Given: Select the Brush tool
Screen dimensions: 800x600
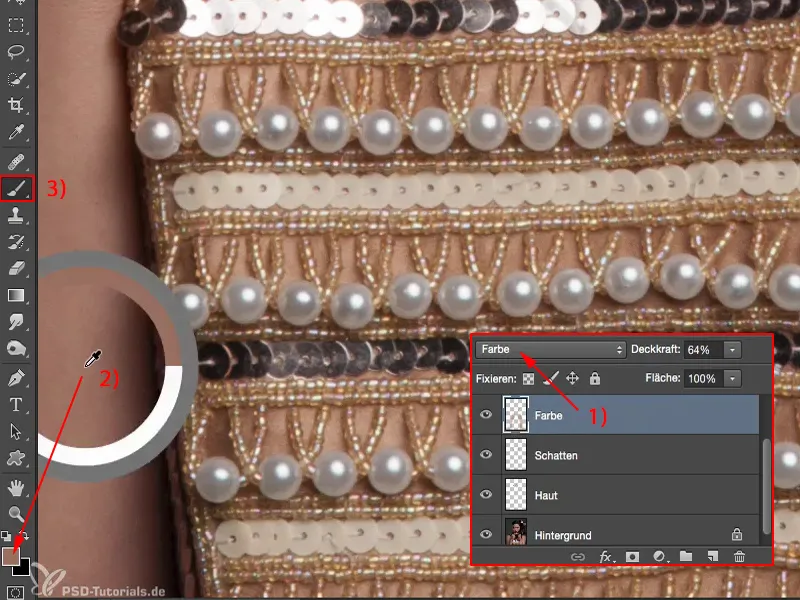Looking at the screenshot, I should pyautogui.click(x=17, y=189).
